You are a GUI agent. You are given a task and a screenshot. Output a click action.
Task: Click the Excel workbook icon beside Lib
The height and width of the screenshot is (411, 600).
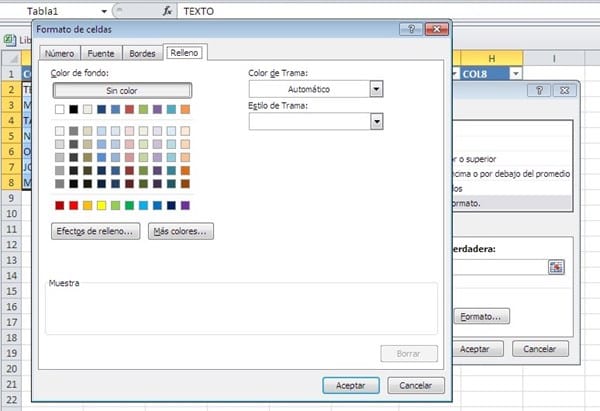[10, 40]
